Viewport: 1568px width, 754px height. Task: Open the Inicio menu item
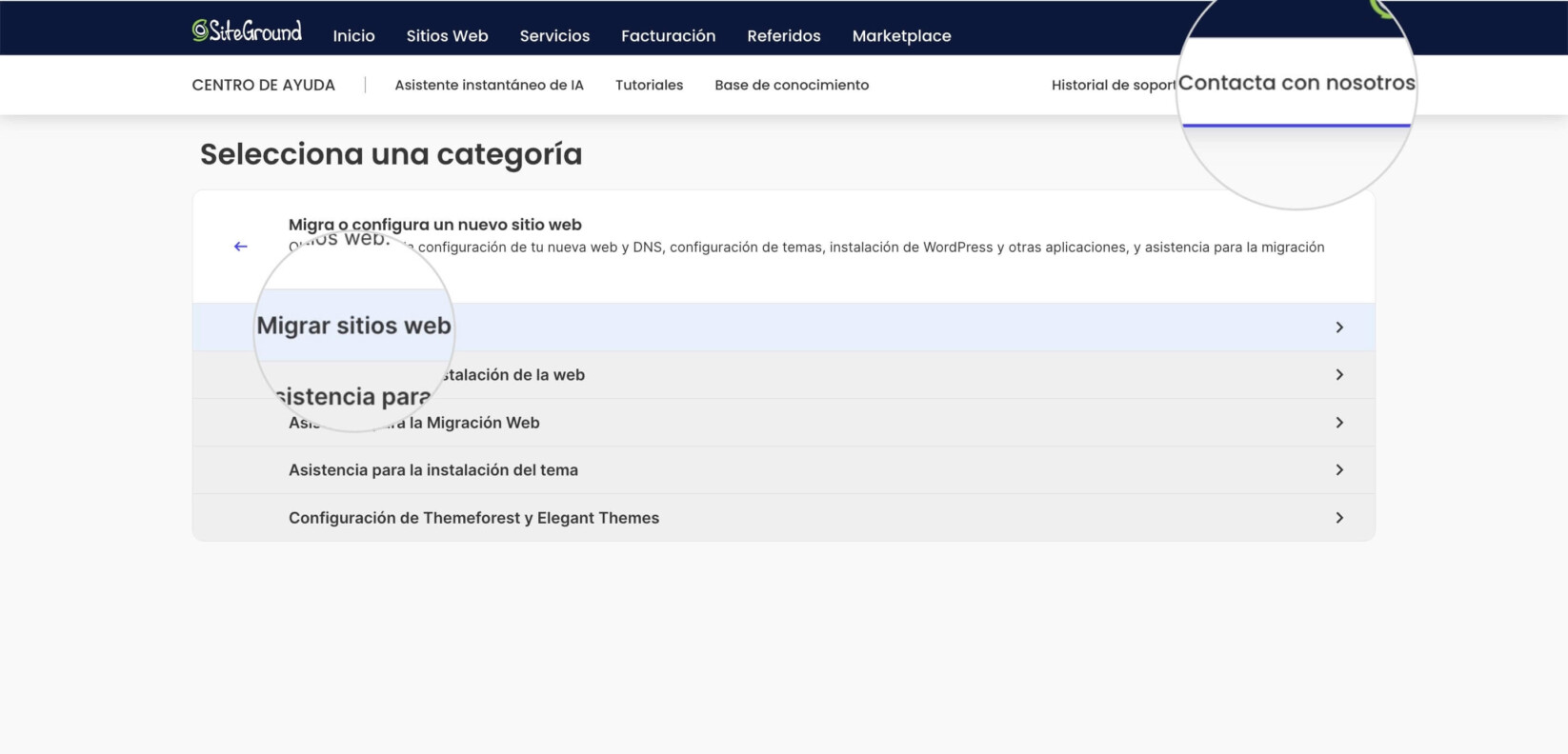click(x=353, y=35)
